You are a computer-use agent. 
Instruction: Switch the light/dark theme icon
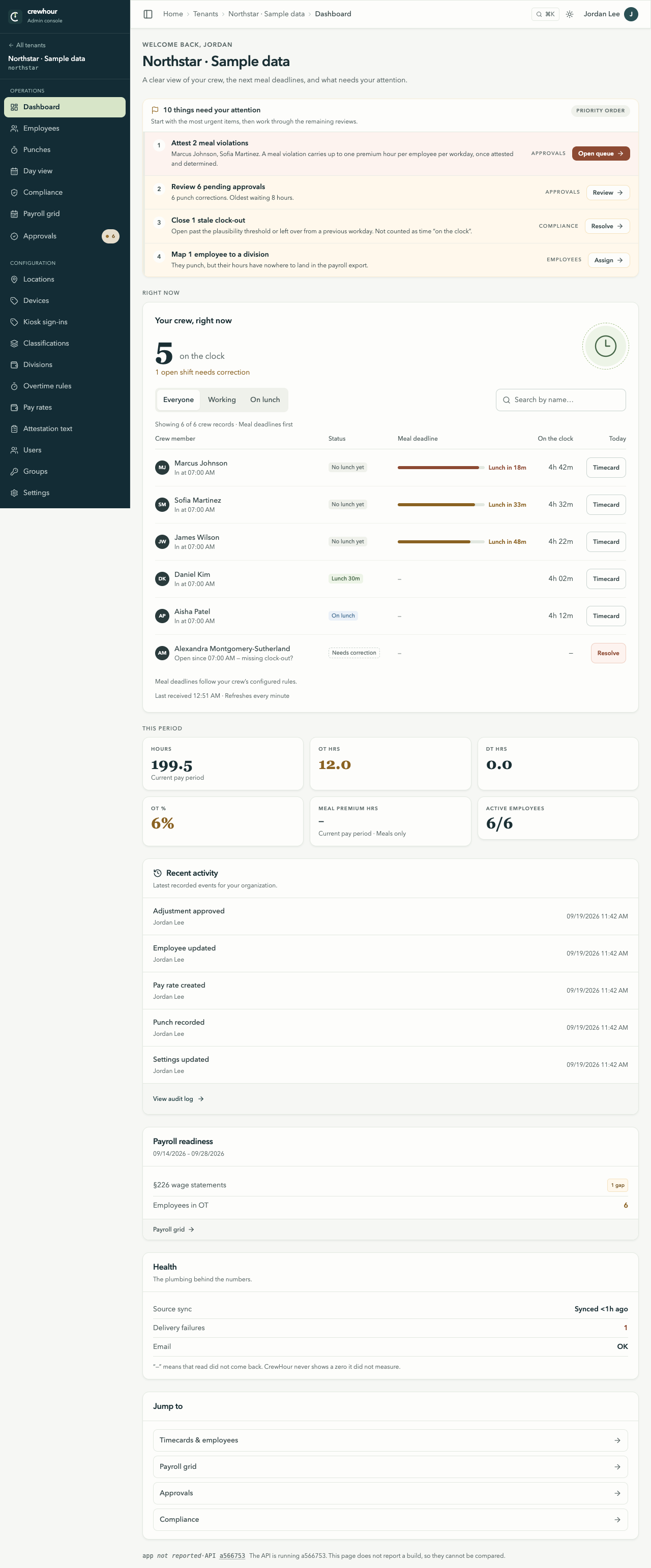[x=570, y=14]
